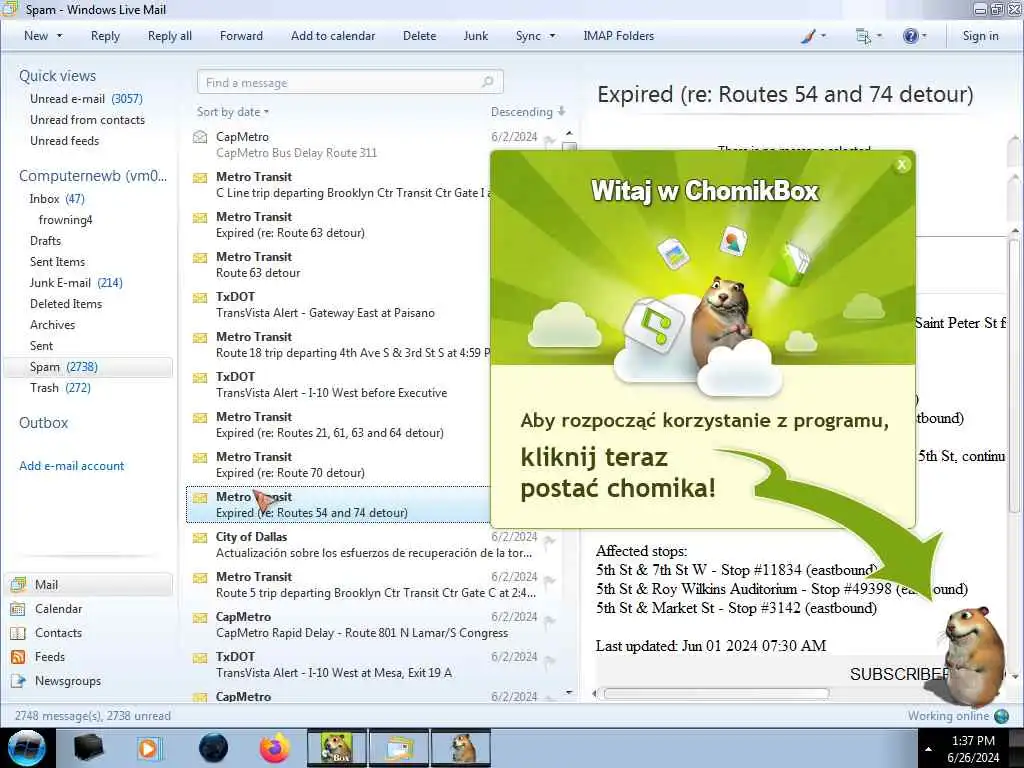Click envelope icon next to Route 63 detour
This screenshot has width=1024, height=768.
tap(200, 257)
